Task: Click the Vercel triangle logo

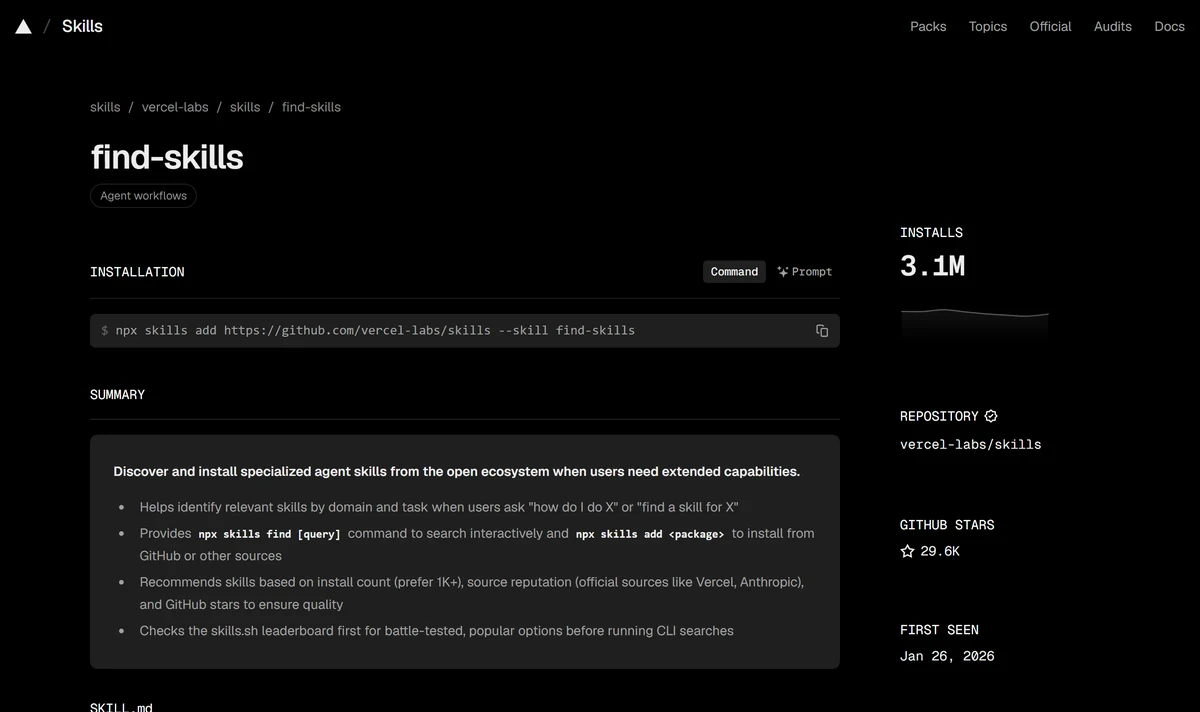Action: point(23,27)
